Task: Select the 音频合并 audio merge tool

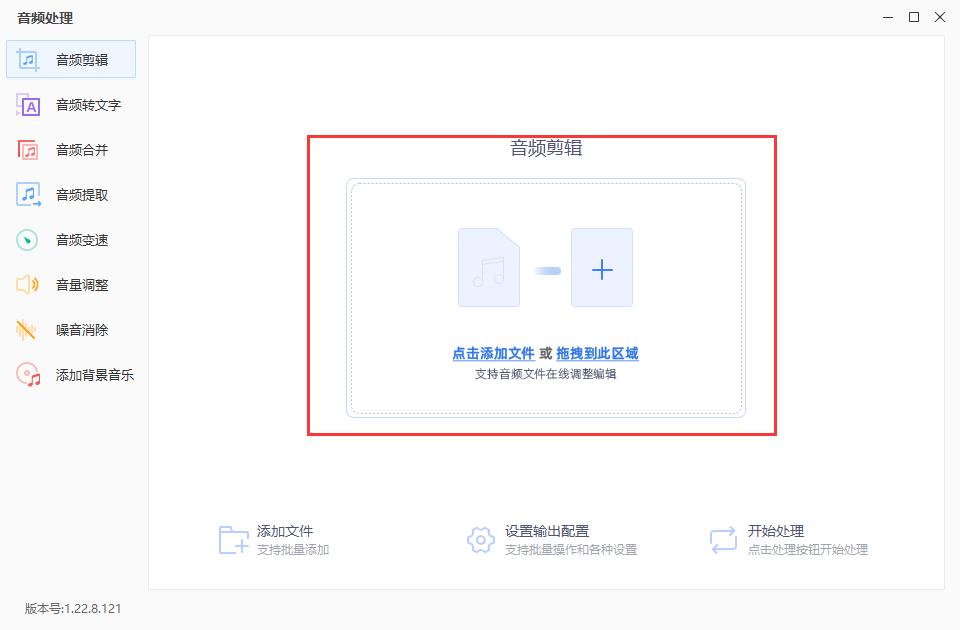Action: (75, 149)
